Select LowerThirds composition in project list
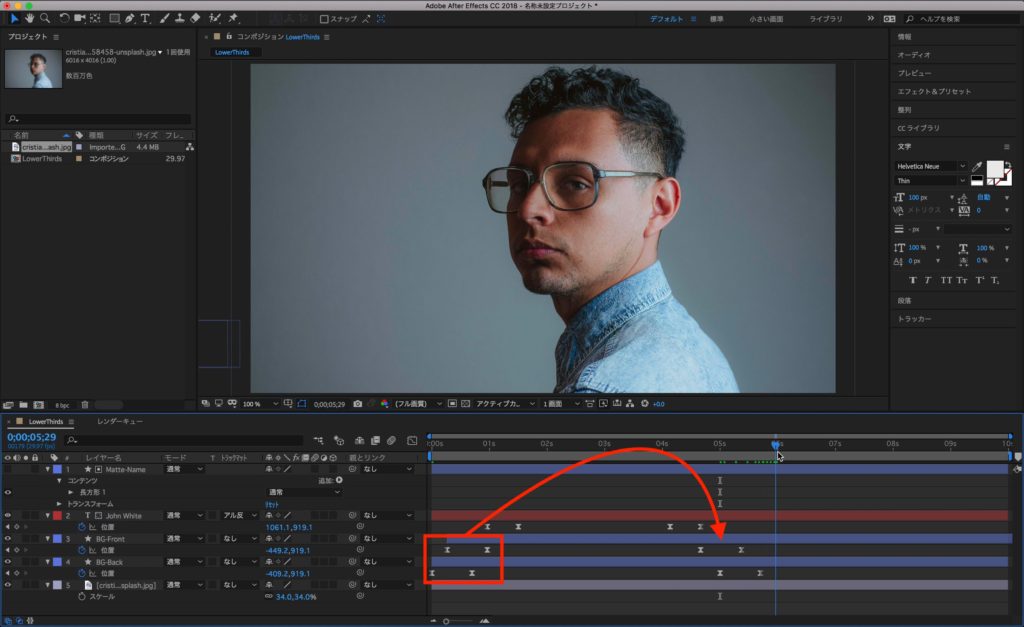The height and width of the screenshot is (627, 1024). point(42,158)
